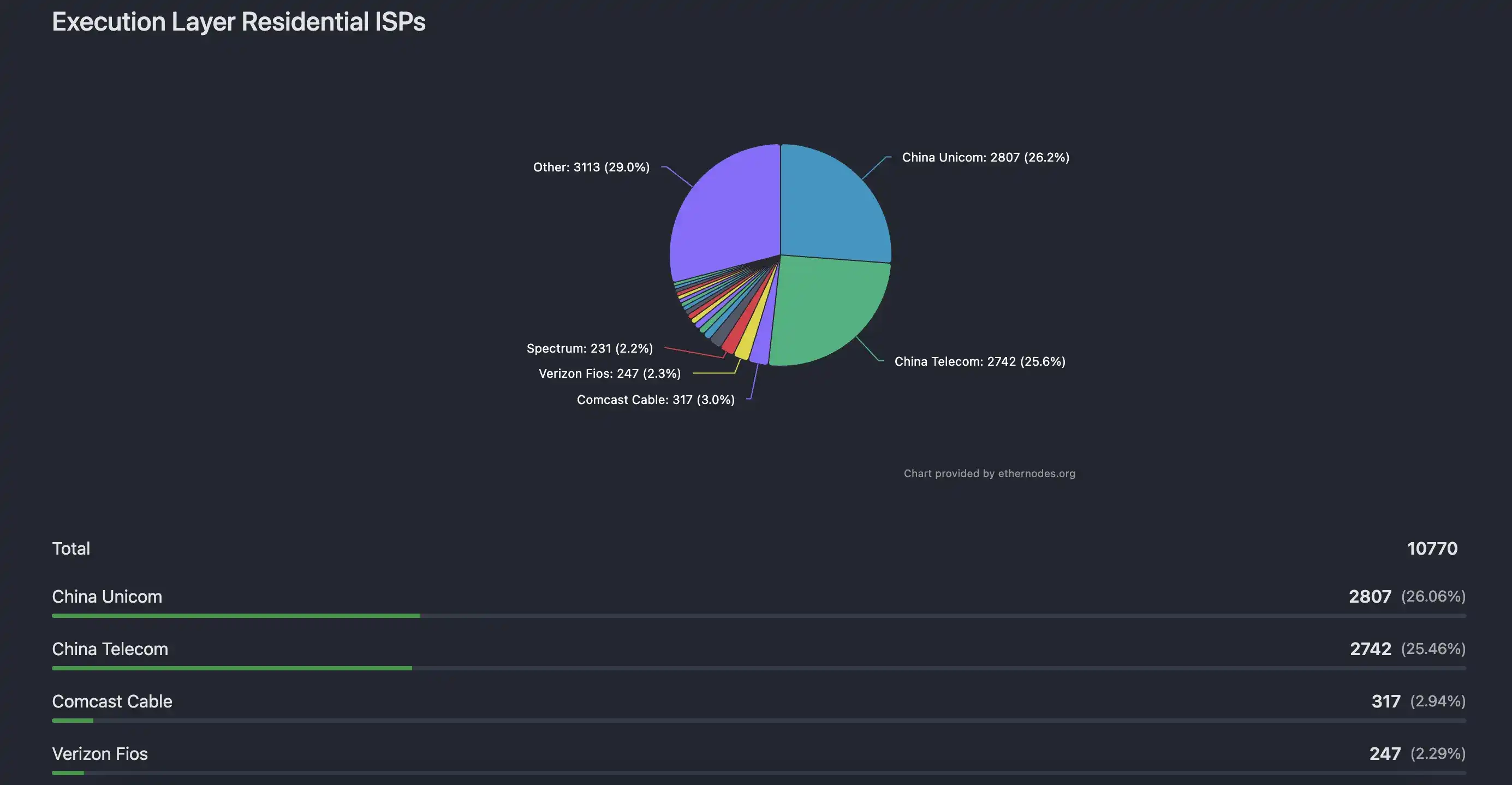Click the "Spectrum: 231 (2.2%)" chart label
Image resolution: width=1512 pixels, height=785 pixels.
[590, 349]
